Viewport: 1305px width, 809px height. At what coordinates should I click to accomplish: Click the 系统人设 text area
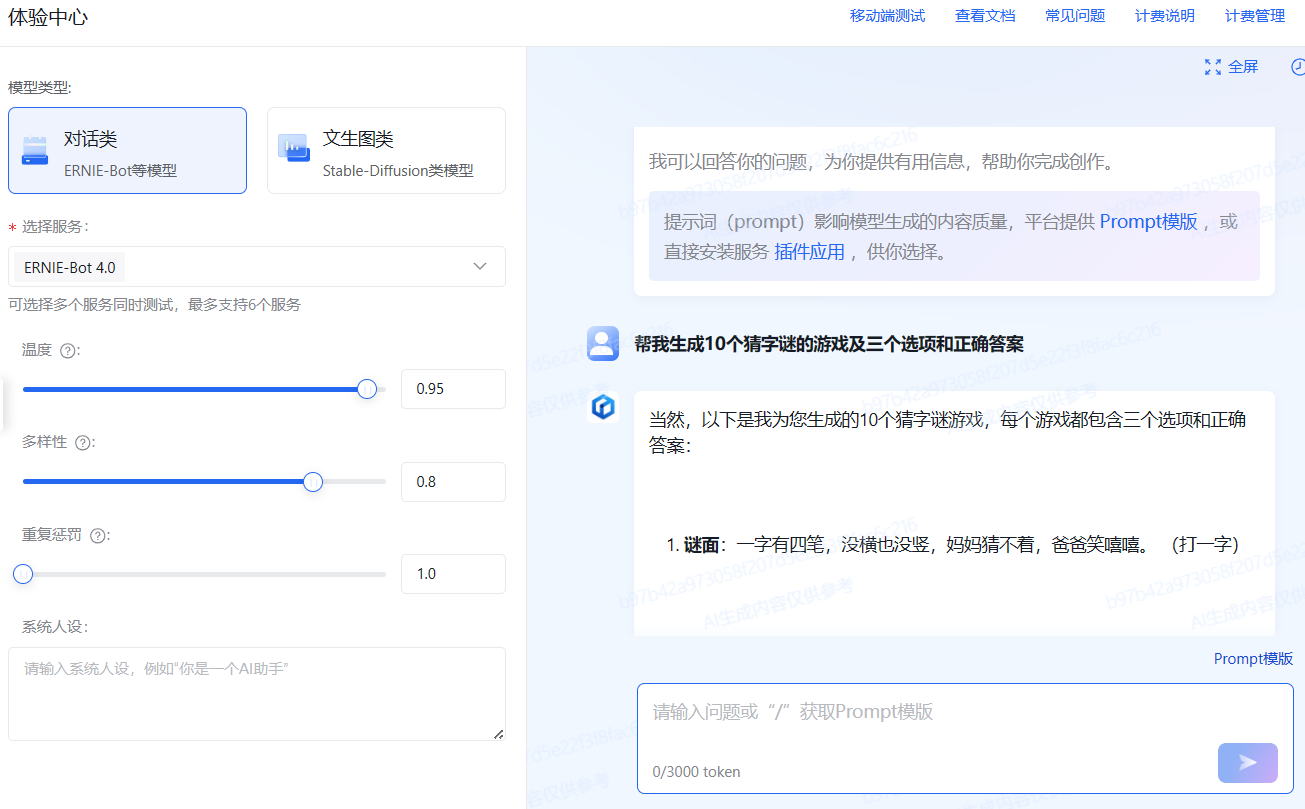[257, 695]
